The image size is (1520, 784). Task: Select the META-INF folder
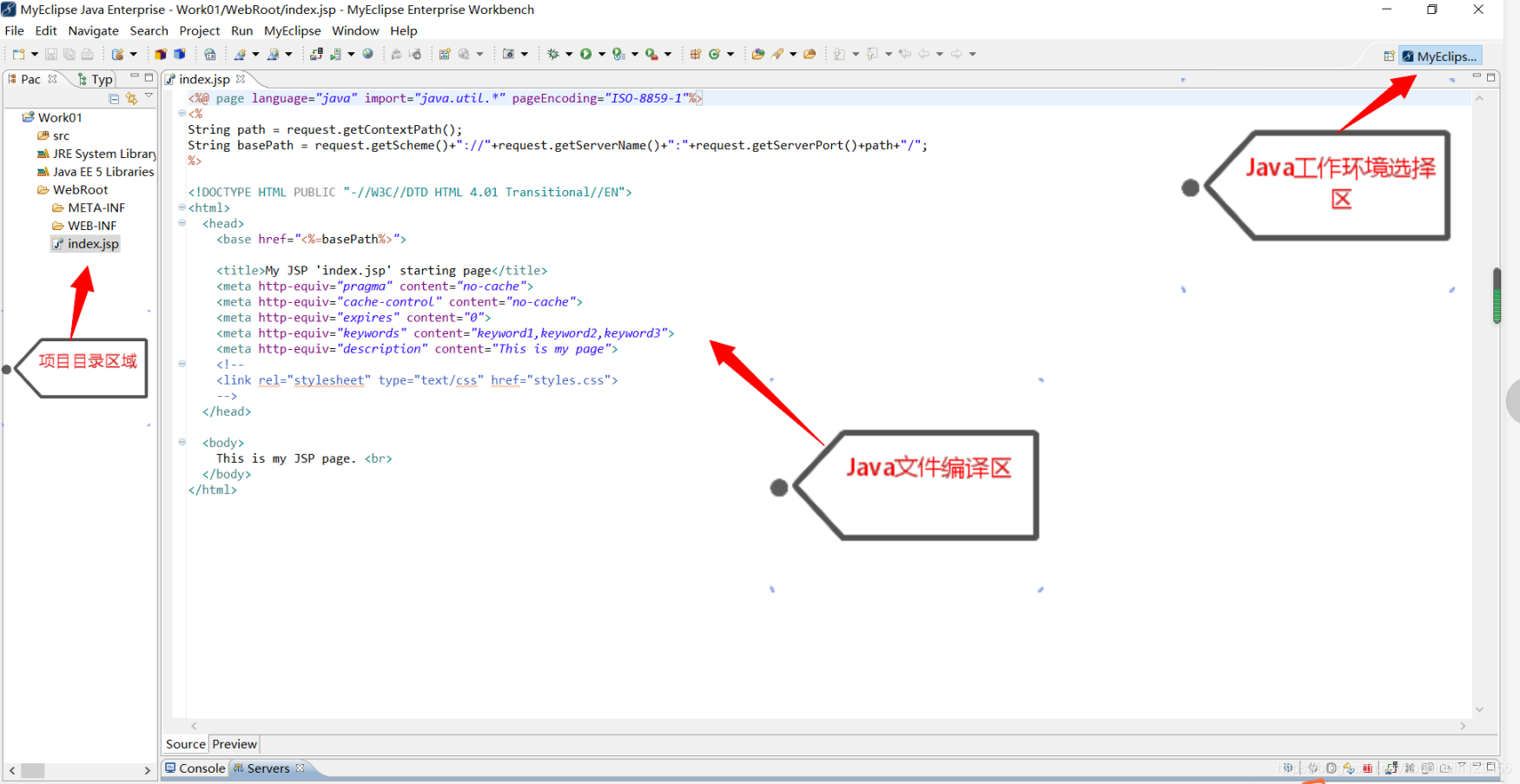pos(89,208)
